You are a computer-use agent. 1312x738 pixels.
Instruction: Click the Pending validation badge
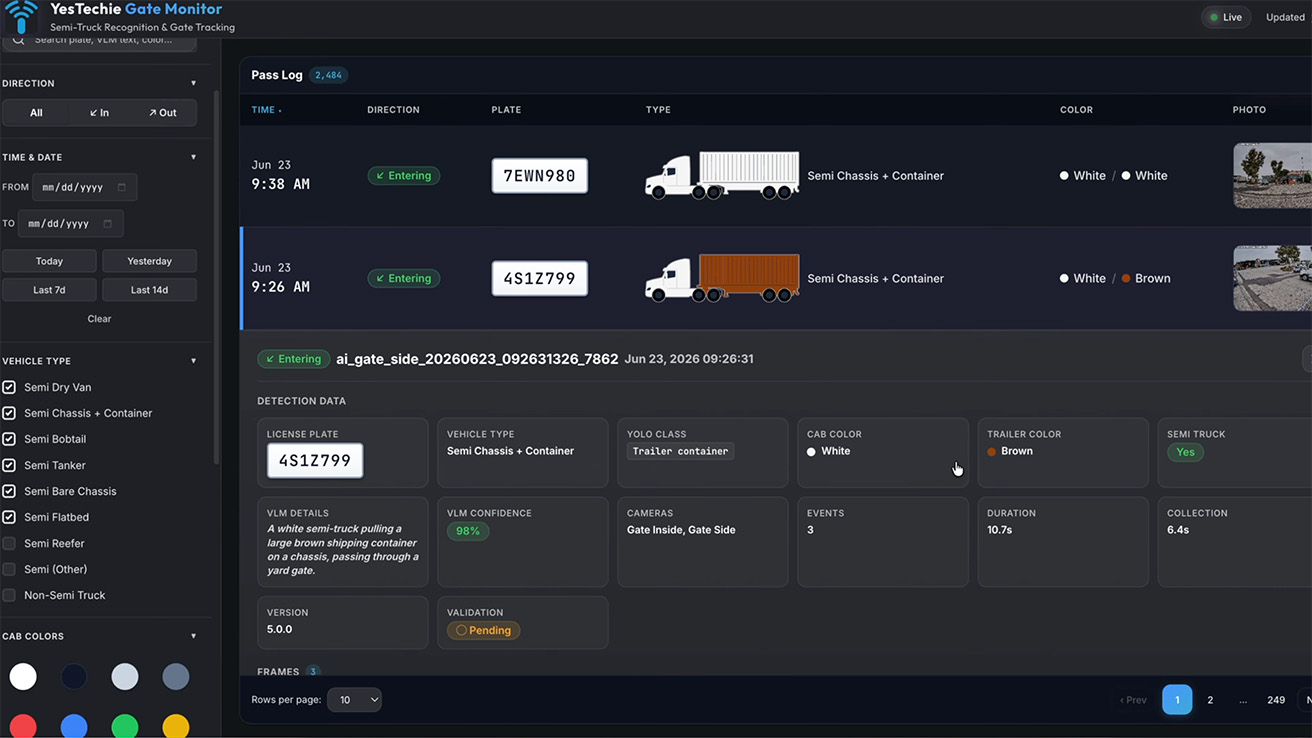tap(483, 630)
